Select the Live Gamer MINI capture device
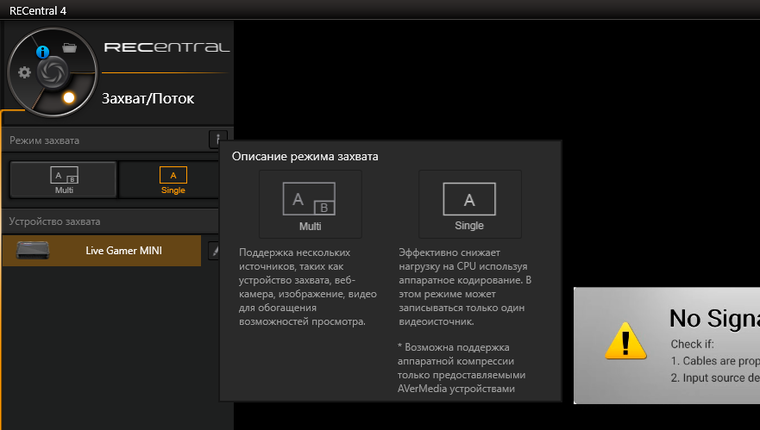This screenshot has height=430, width=760. (x=102, y=251)
